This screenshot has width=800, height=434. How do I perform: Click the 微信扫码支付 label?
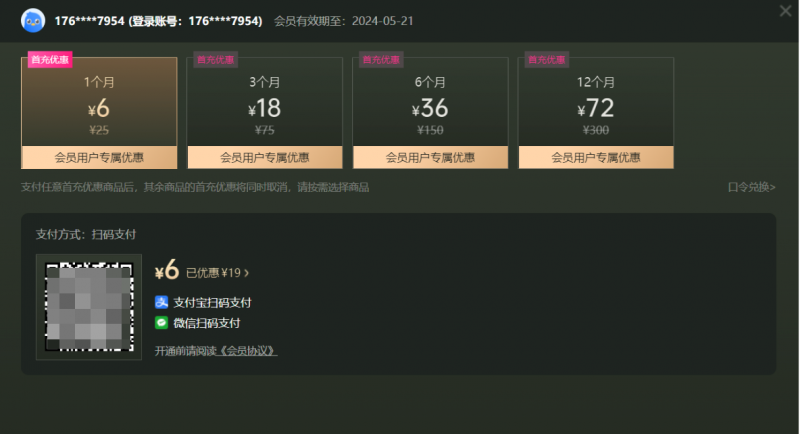click(x=207, y=323)
